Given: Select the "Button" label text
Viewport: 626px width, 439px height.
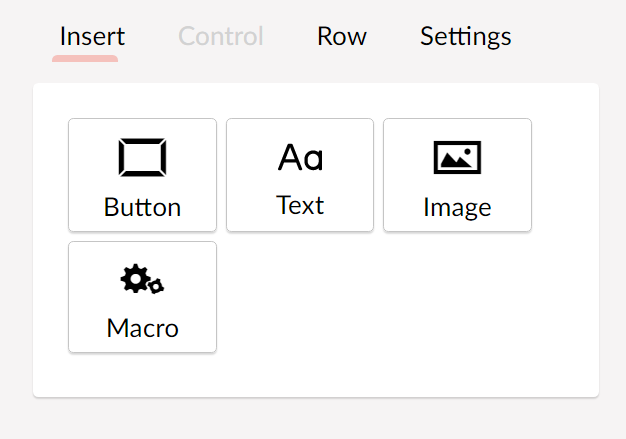Looking at the screenshot, I should [143, 207].
